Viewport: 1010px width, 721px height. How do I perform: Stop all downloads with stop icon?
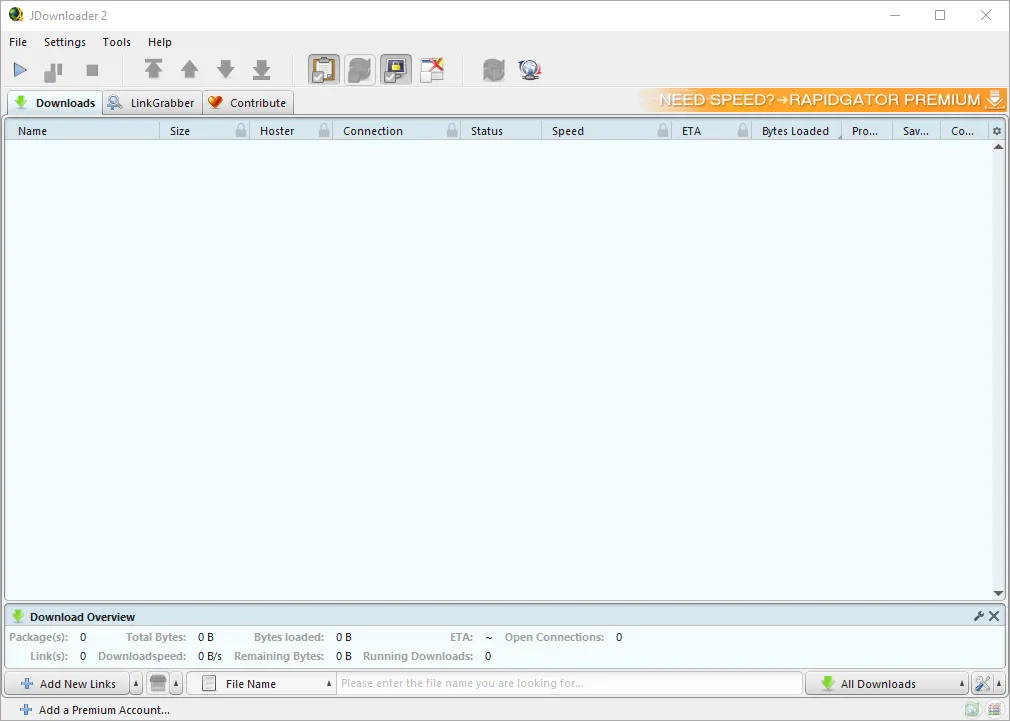point(92,70)
